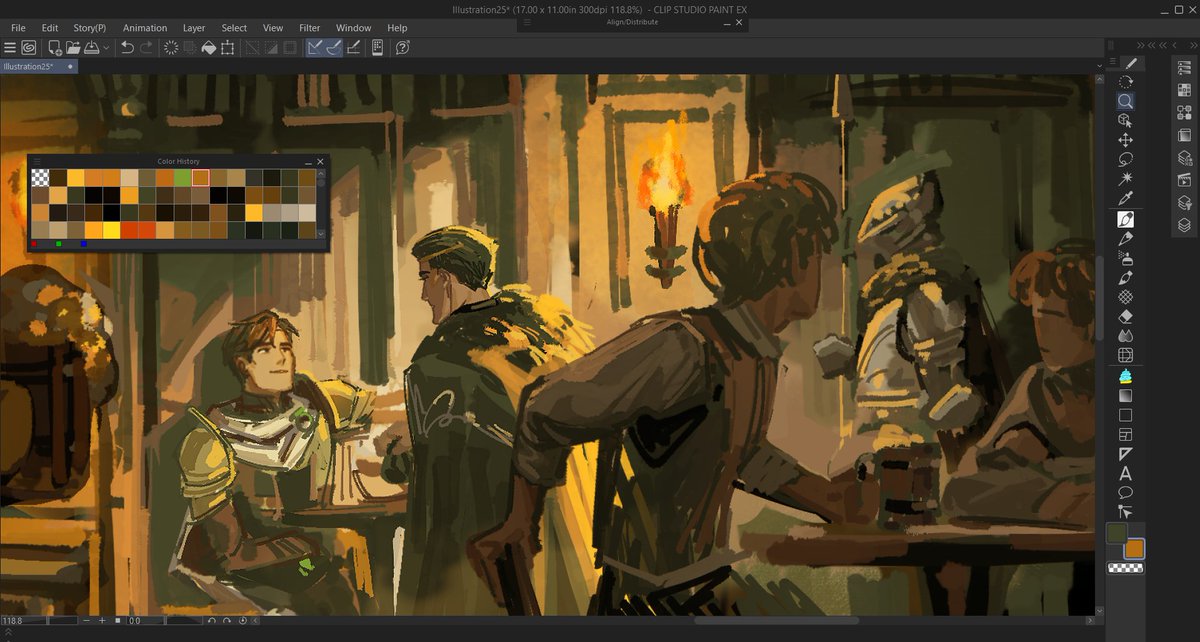This screenshot has width=1200, height=642.
Task: Toggle Show selection border icon
Action: coord(290,47)
